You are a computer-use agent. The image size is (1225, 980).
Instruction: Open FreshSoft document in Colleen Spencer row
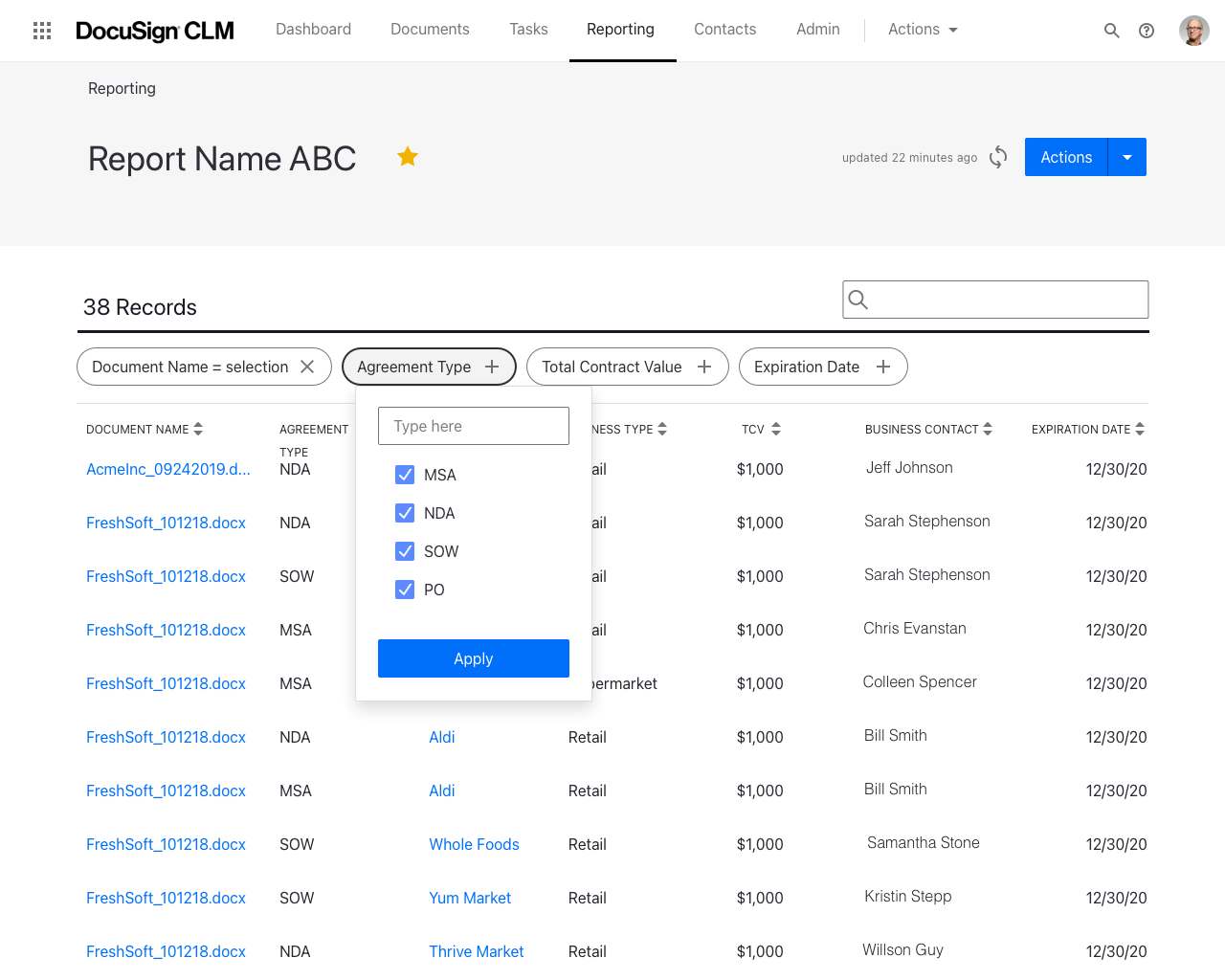coord(166,683)
